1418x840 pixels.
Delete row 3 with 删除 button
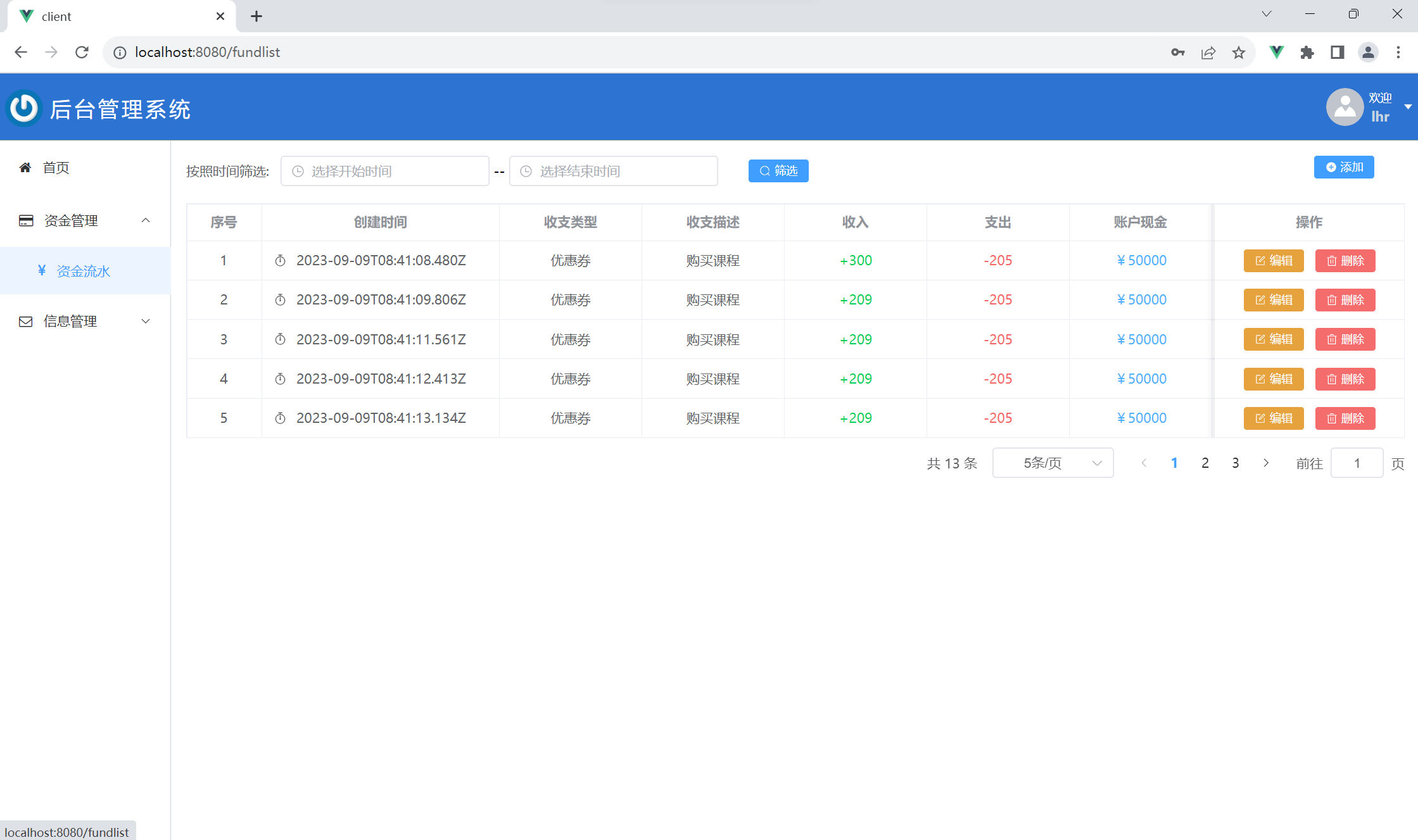pyautogui.click(x=1345, y=339)
